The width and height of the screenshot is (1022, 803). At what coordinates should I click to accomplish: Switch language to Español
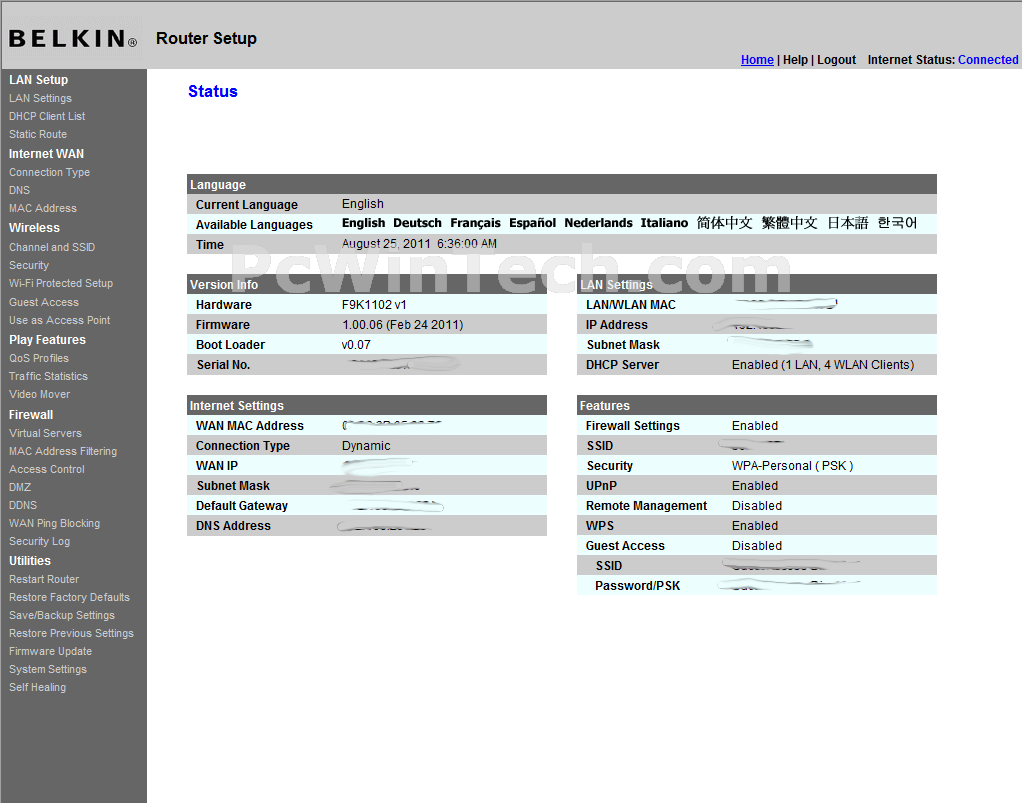tap(533, 224)
